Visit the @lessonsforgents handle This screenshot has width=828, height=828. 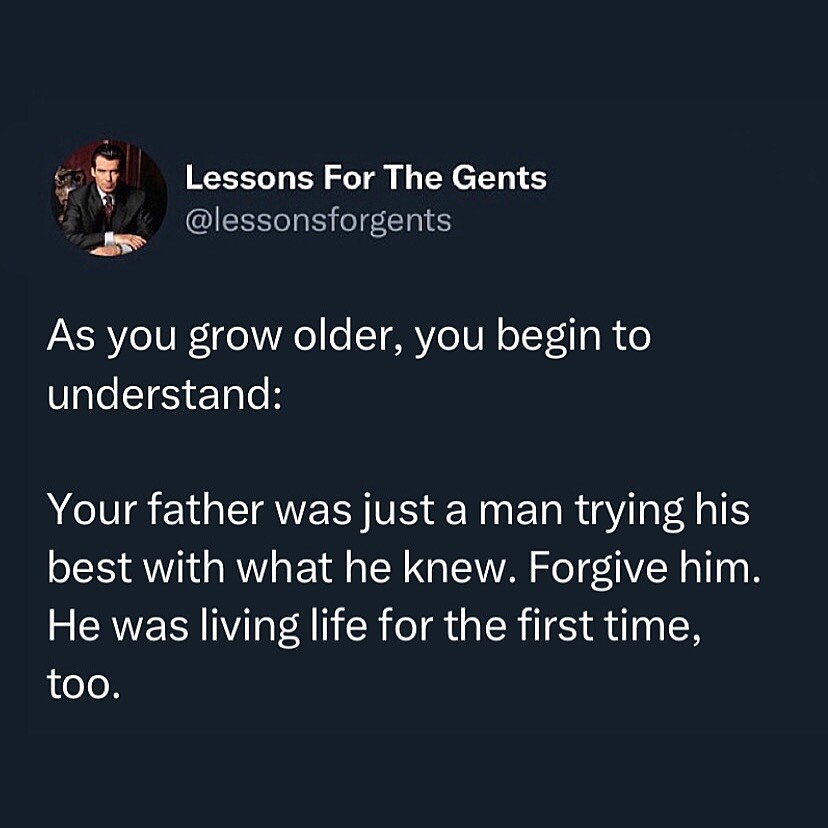(318, 220)
